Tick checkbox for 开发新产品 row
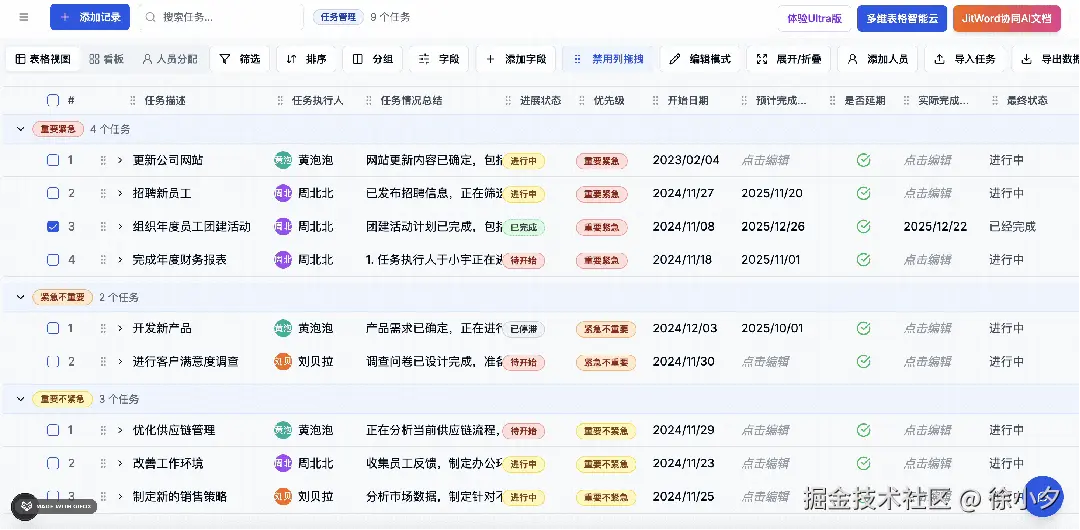Screen dimensions: 1080x530 [x=53, y=328]
